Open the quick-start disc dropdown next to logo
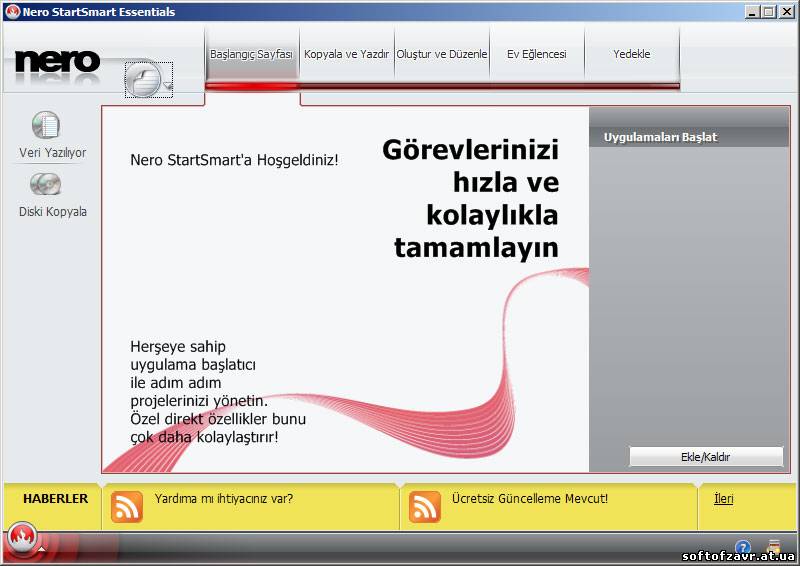The width and height of the screenshot is (800, 566). 149,80
